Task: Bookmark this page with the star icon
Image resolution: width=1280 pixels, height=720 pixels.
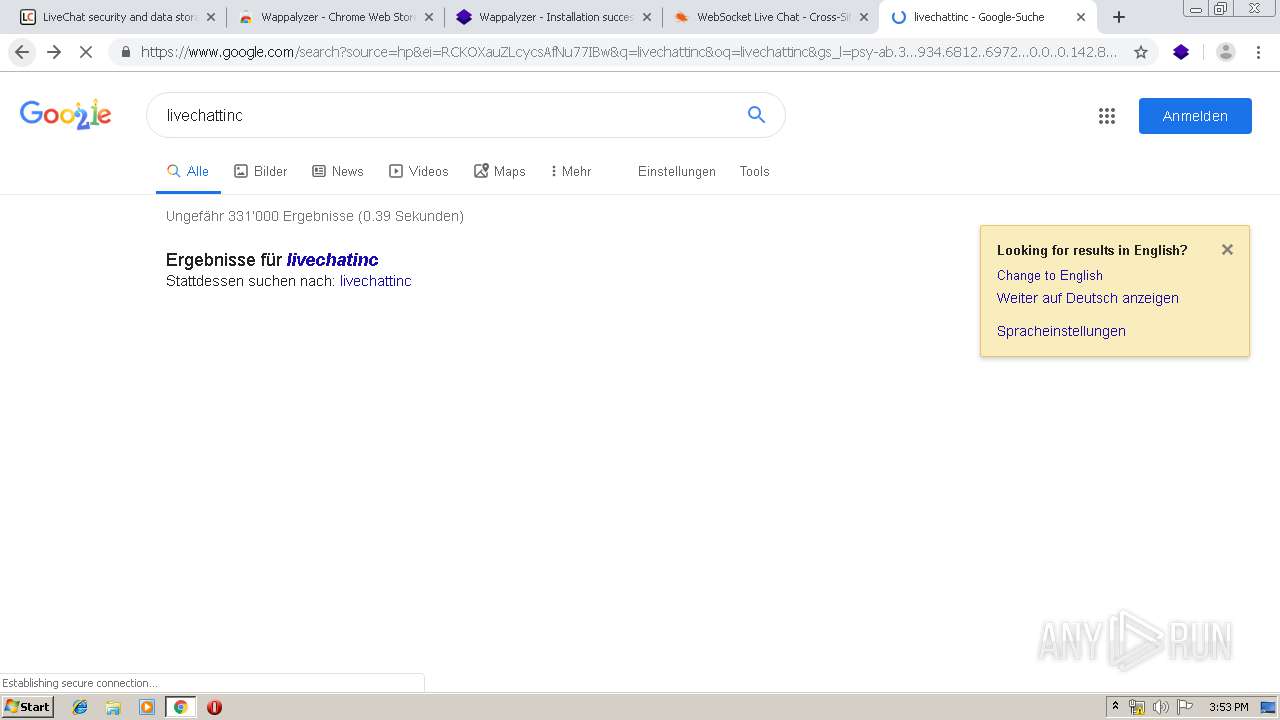Action: [x=1141, y=52]
